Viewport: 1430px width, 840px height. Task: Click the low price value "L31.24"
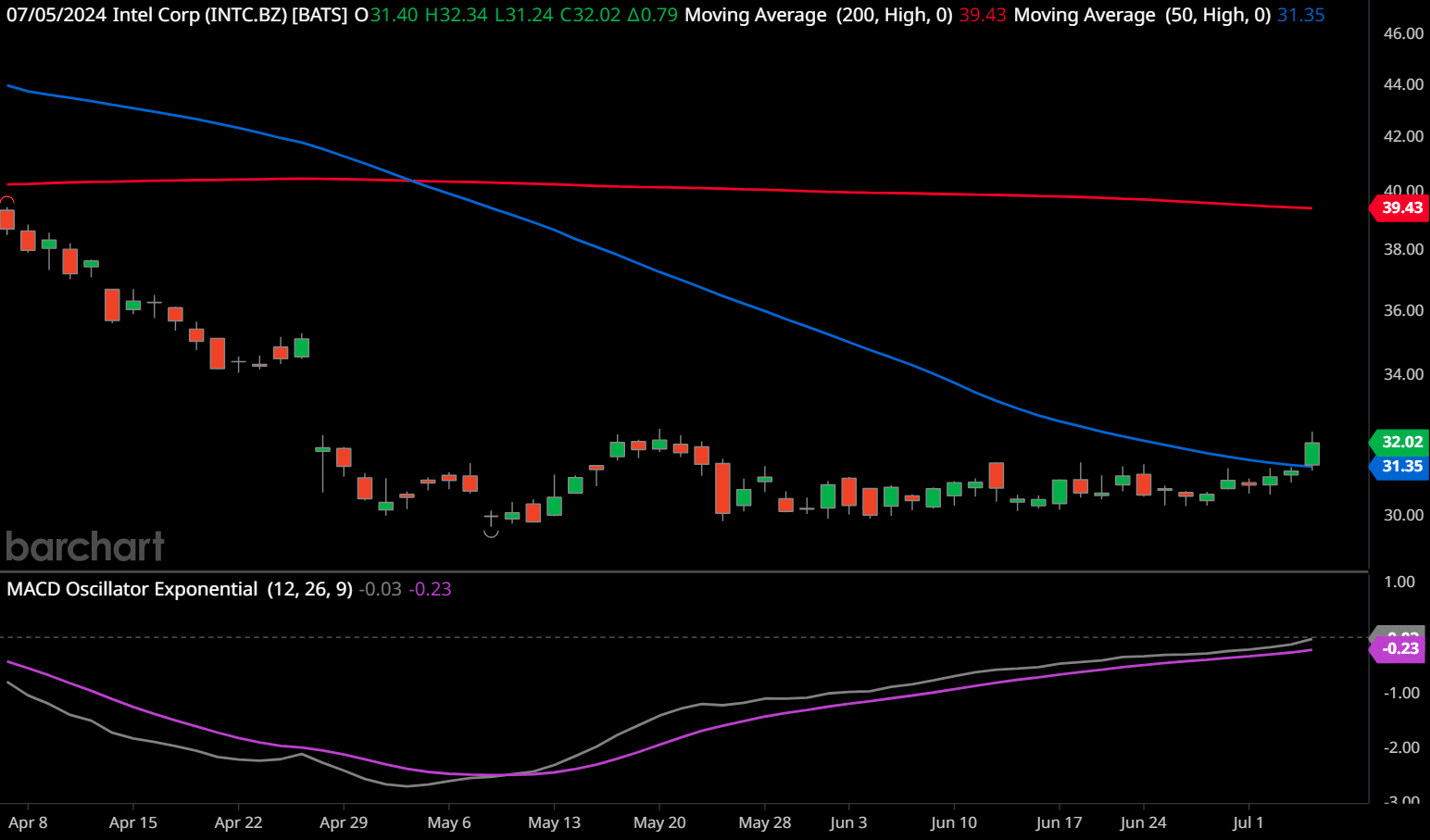523,16
